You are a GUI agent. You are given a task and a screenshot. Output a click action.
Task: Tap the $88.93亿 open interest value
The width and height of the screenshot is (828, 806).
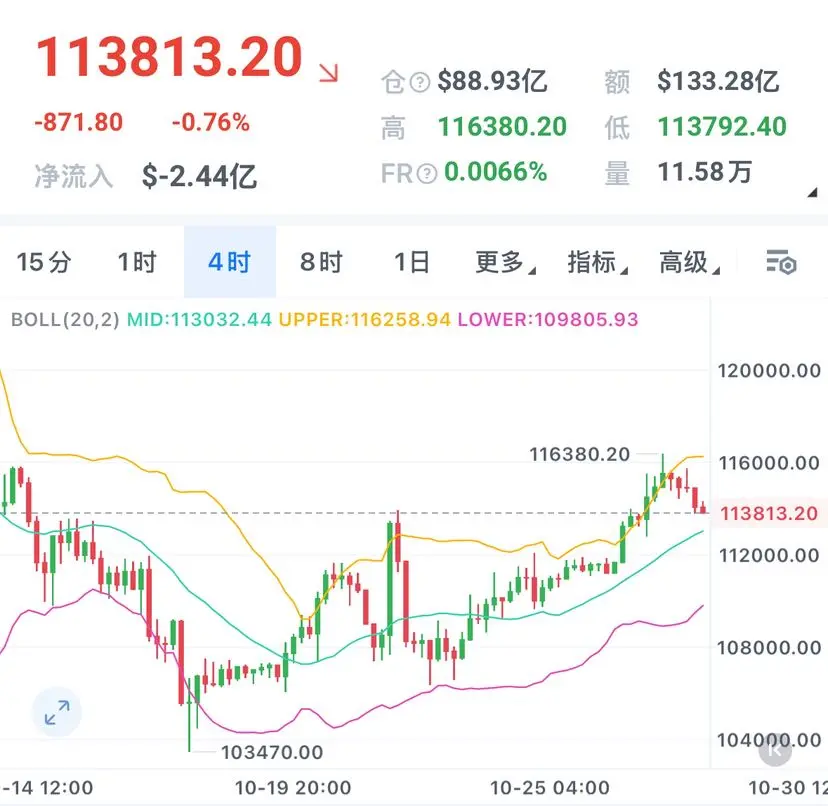point(492,81)
